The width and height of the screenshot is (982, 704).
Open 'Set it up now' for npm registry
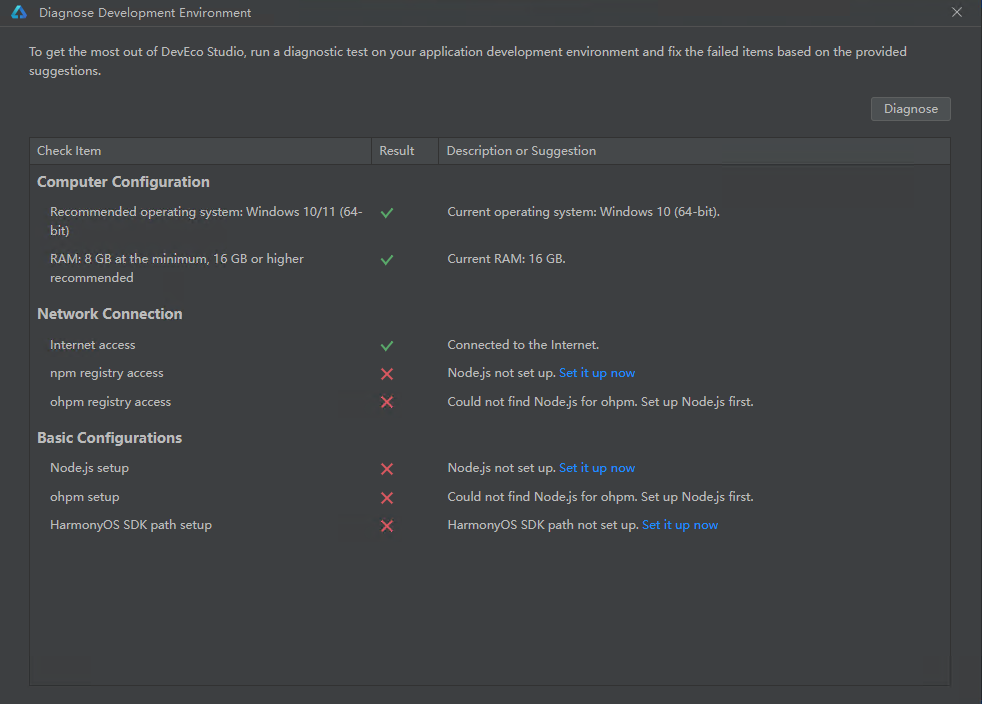point(597,373)
